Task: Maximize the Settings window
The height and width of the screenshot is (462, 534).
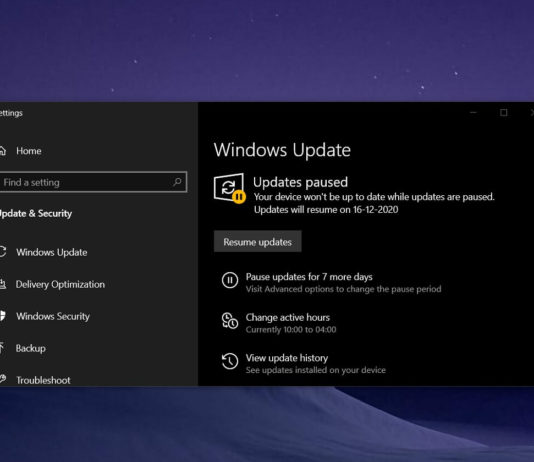Action: (x=504, y=113)
